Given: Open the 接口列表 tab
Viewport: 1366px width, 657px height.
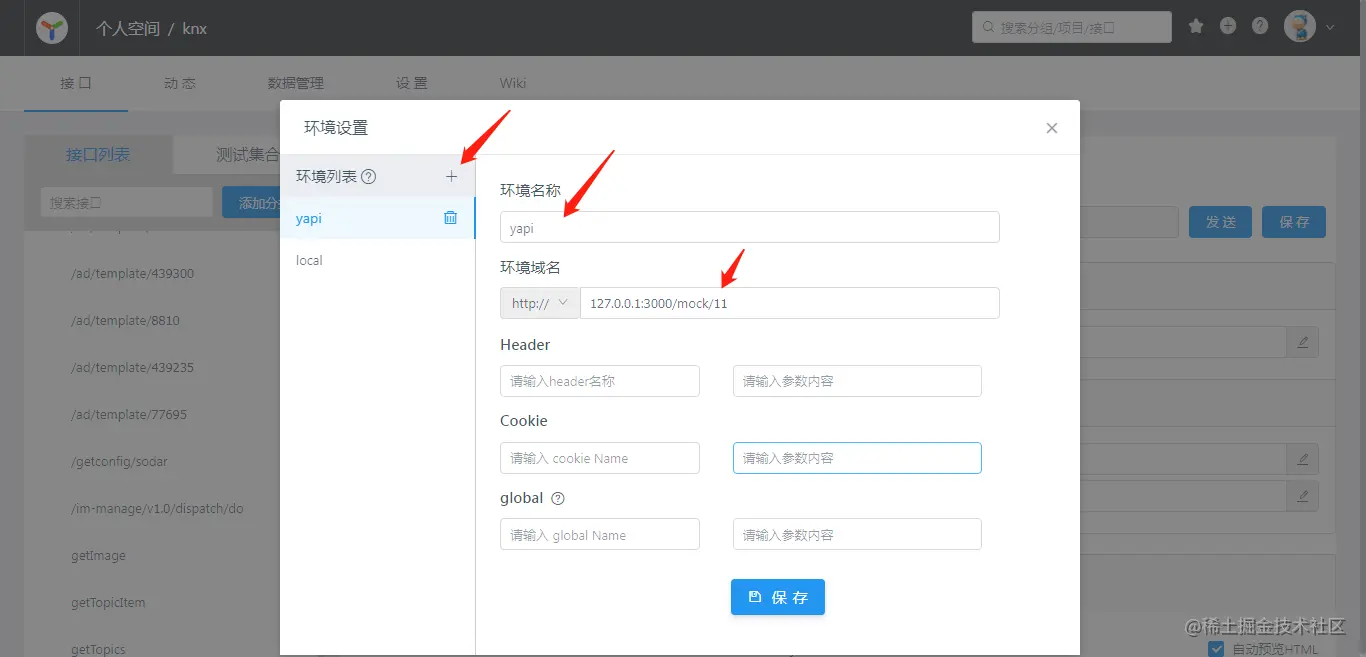Looking at the screenshot, I should pyautogui.click(x=98, y=155).
